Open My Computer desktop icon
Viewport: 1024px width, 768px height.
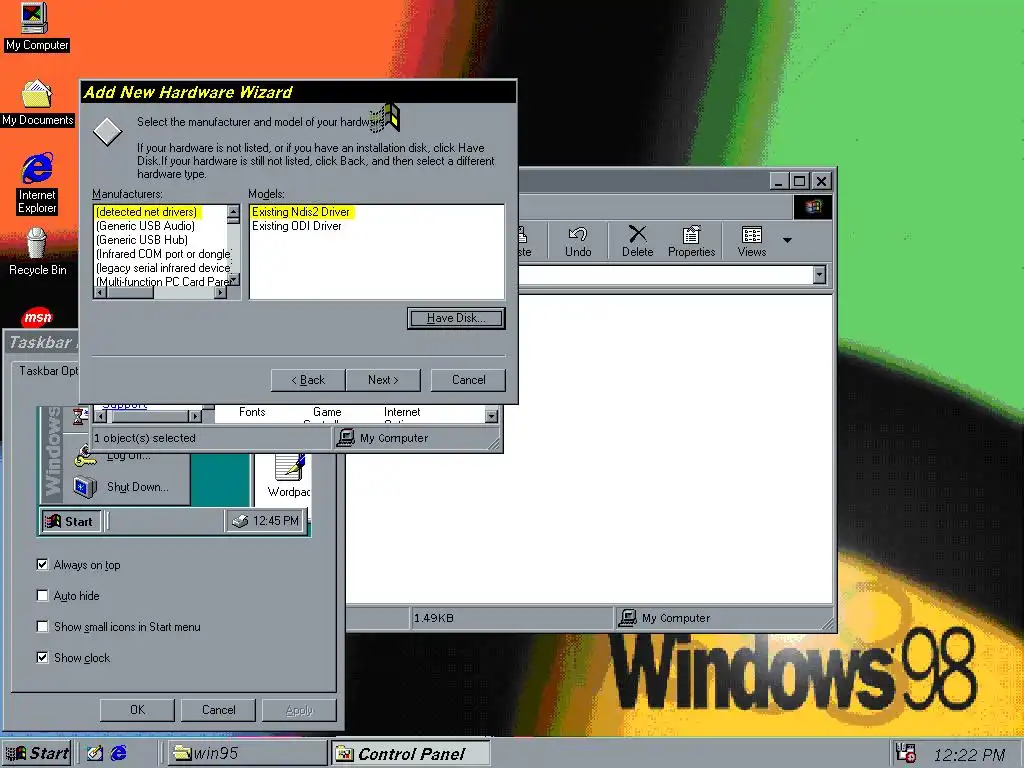(x=35, y=26)
